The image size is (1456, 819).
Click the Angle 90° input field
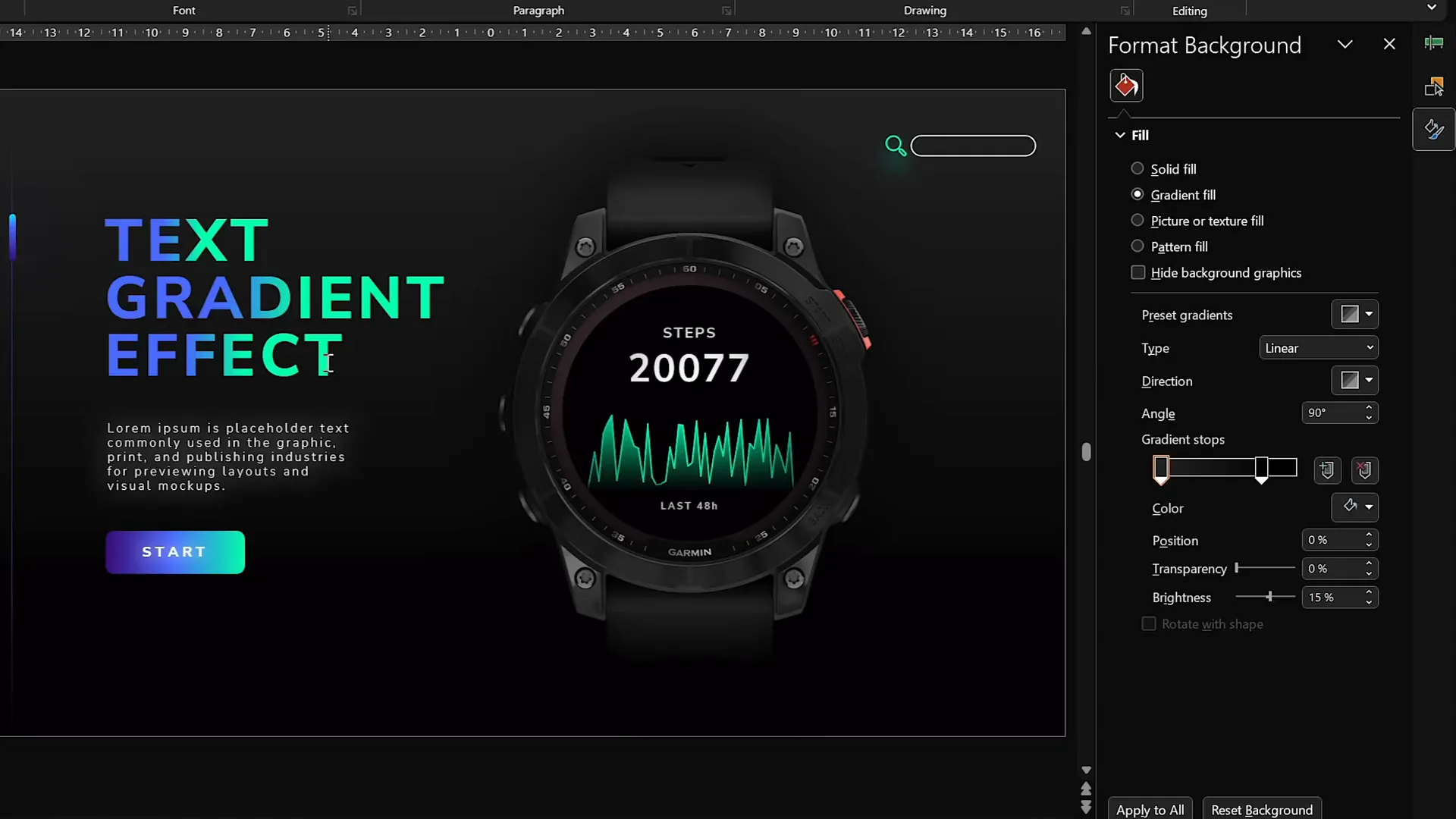click(1332, 413)
